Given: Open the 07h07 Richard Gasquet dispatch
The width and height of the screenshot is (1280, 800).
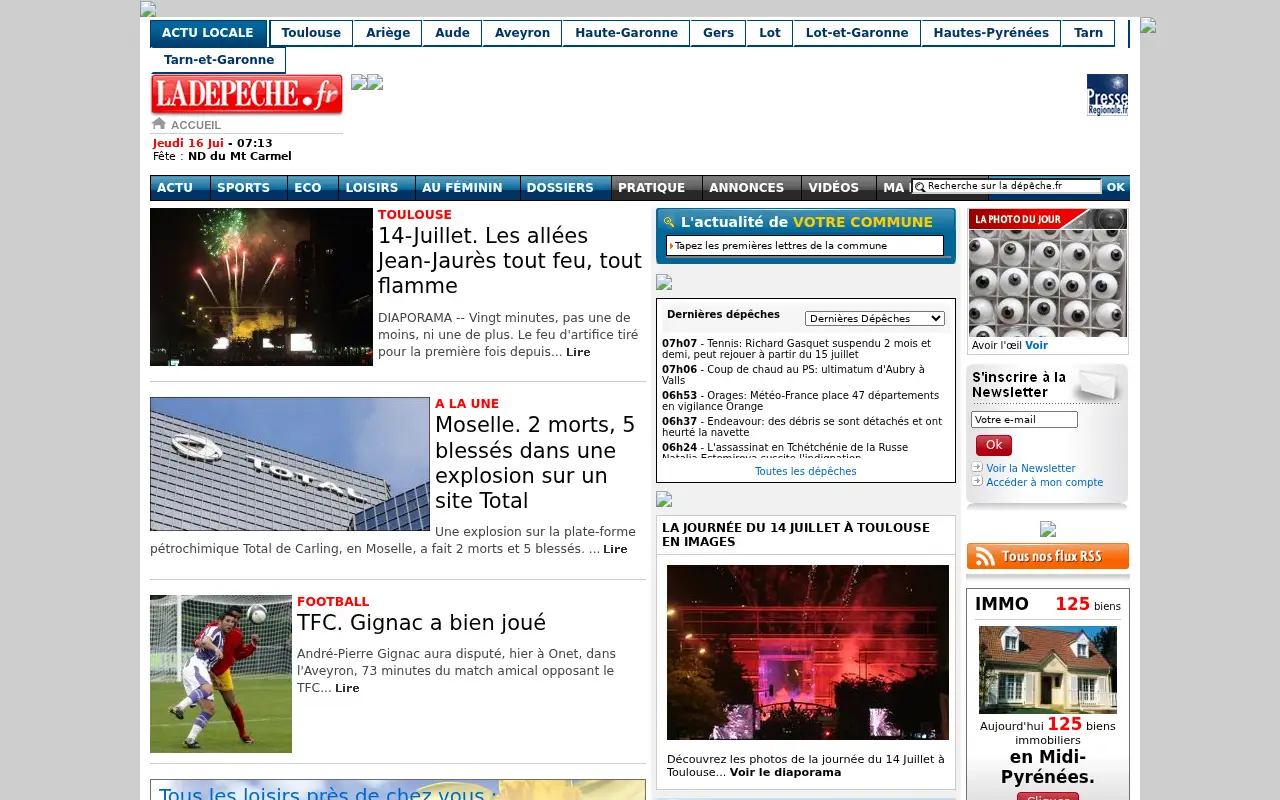Looking at the screenshot, I should 796,348.
